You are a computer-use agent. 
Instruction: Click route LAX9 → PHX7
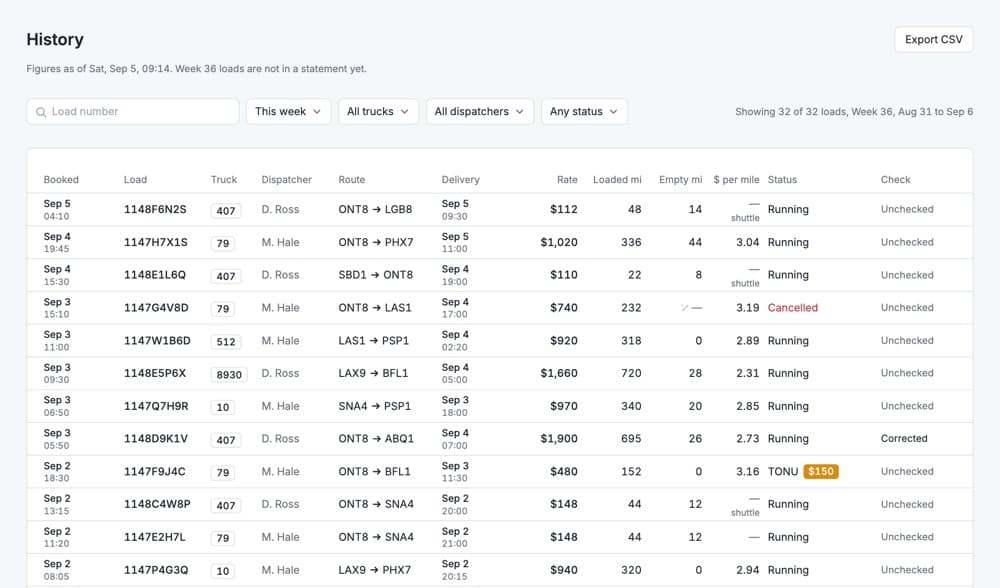pyautogui.click(x=375, y=570)
